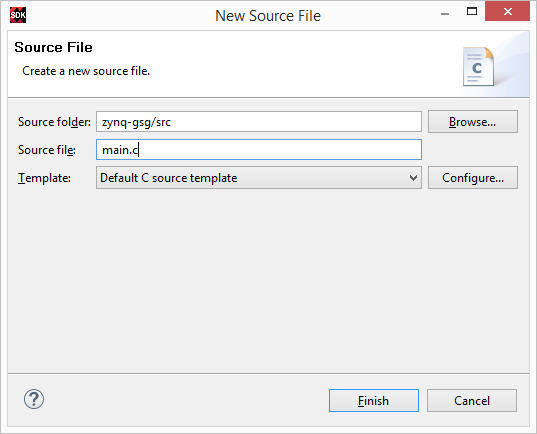The height and width of the screenshot is (434, 537).
Task: Click the 'Template:' label
Action: pyautogui.click(x=45, y=178)
